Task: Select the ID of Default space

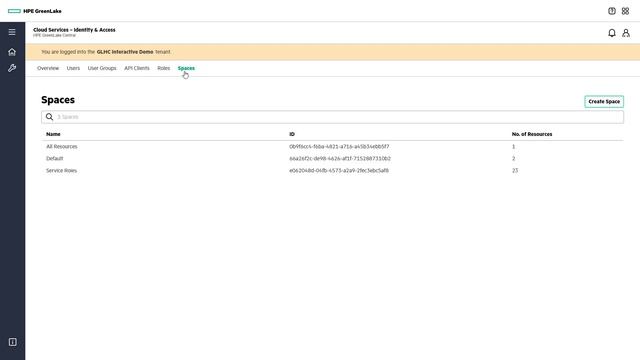Action: click(340, 158)
